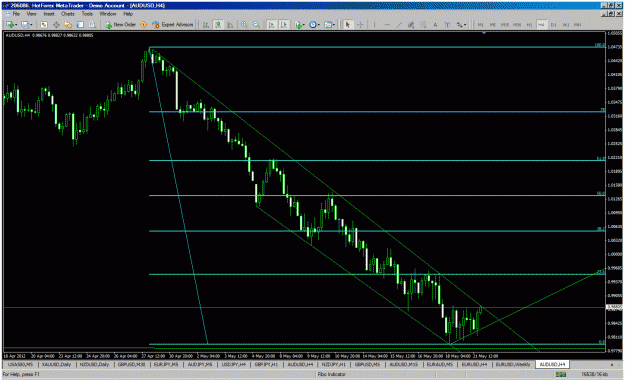Select the Crosshair tool
Image resolution: width=625 pixels, height=380 pixels.
[360, 25]
